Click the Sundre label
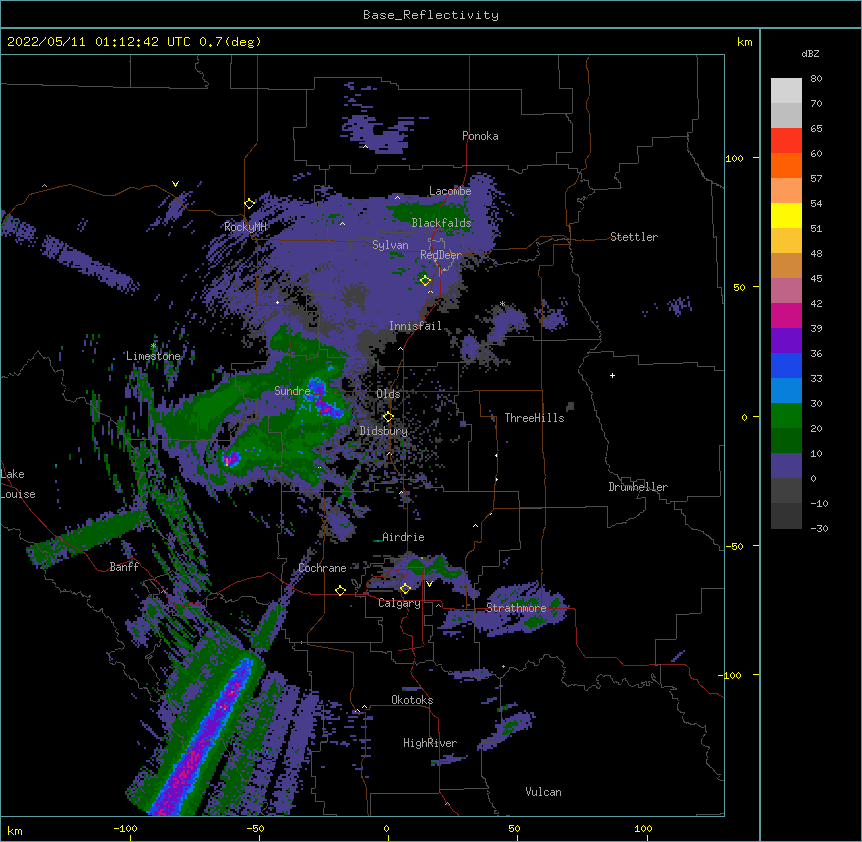The width and height of the screenshot is (862, 842). click(x=292, y=391)
